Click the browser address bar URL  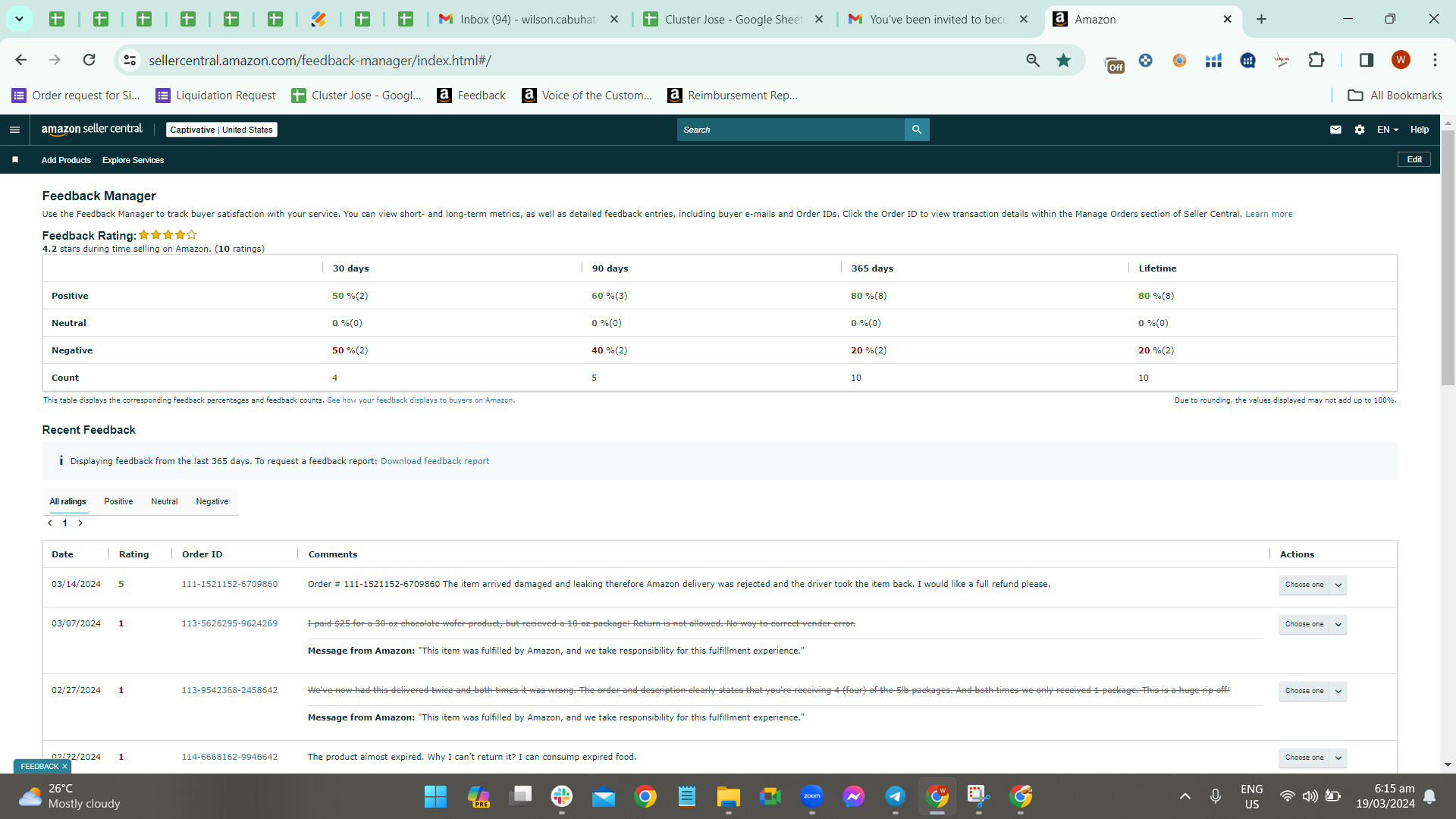click(x=320, y=61)
